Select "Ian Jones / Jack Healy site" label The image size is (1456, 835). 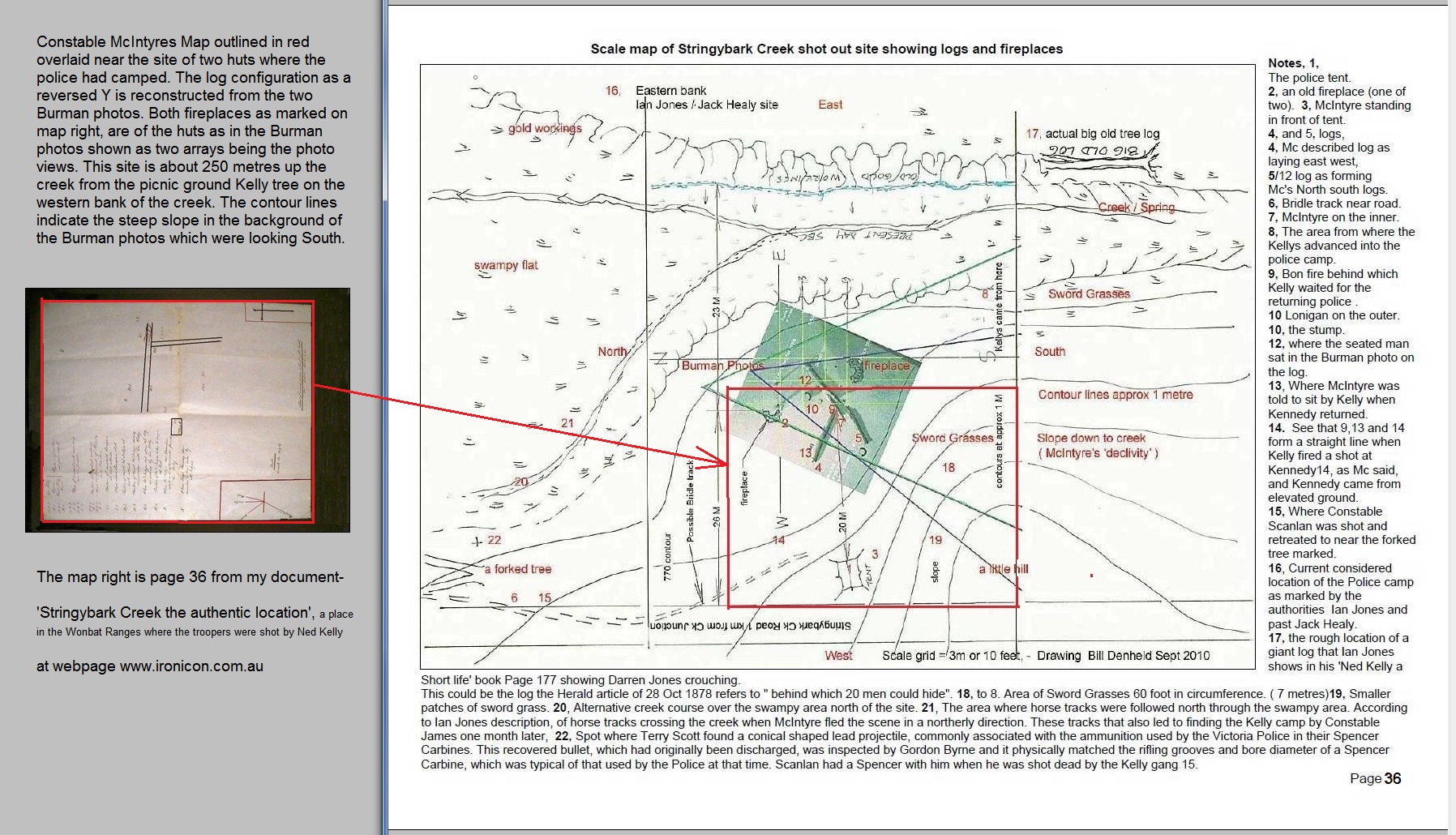(x=706, y=105)
